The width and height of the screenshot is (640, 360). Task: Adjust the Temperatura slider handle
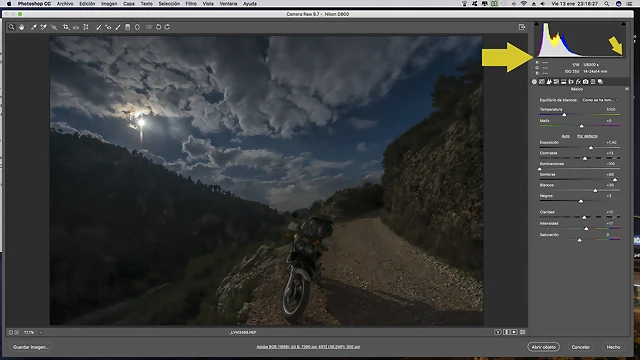[x=564, y=115]
